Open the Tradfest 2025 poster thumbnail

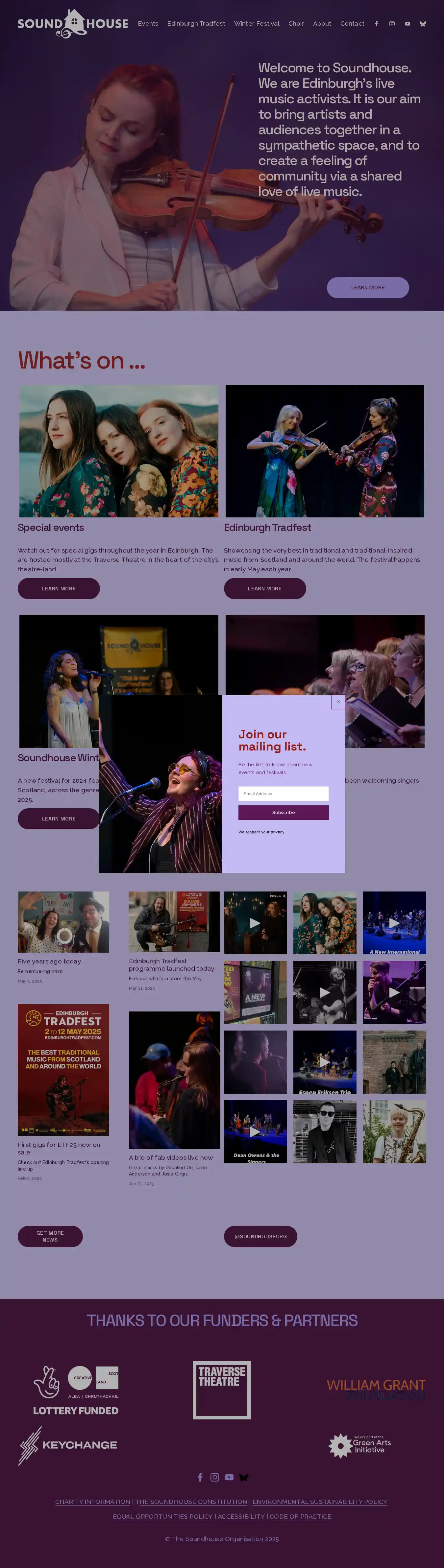click(x=63, y=1070)
